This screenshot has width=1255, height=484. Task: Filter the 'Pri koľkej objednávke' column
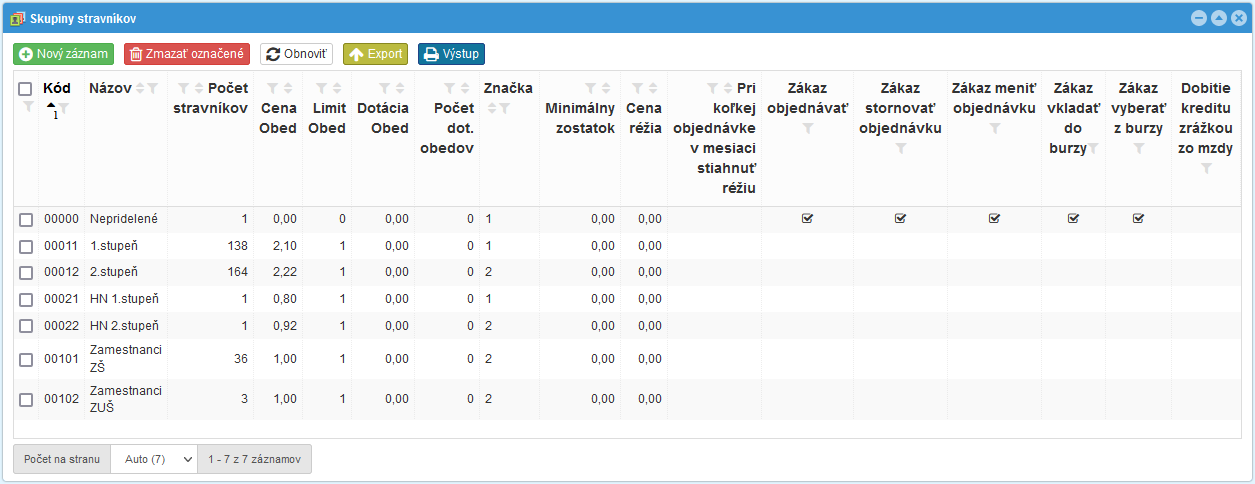[713, 88]
